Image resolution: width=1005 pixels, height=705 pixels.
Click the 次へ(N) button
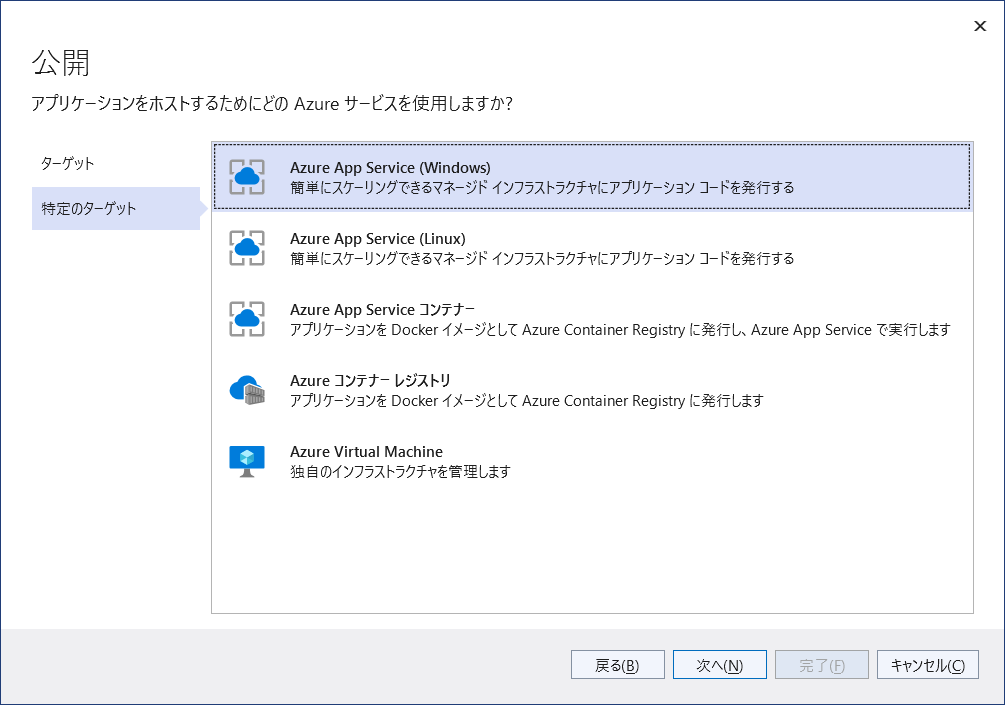(x=719, y=664)
